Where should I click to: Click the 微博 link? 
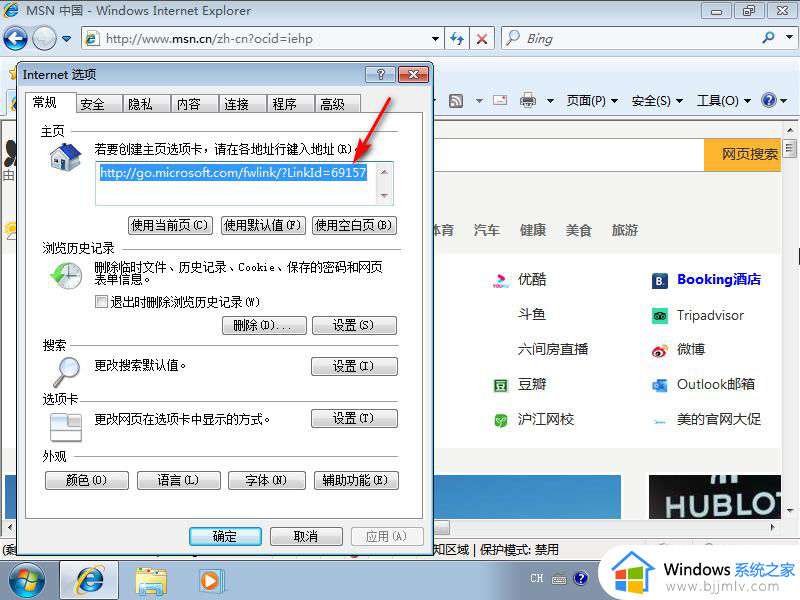pos(691,349)
